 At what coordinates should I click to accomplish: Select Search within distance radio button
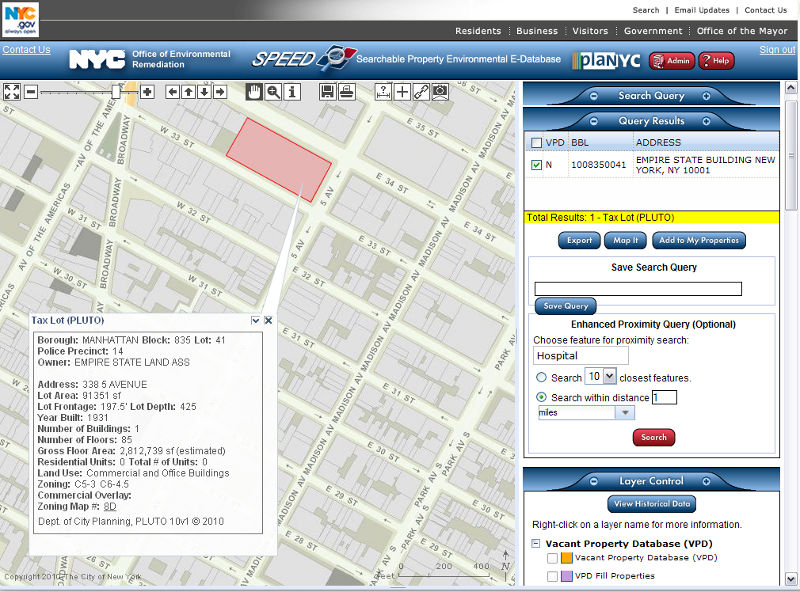click(x=541, y=397)
